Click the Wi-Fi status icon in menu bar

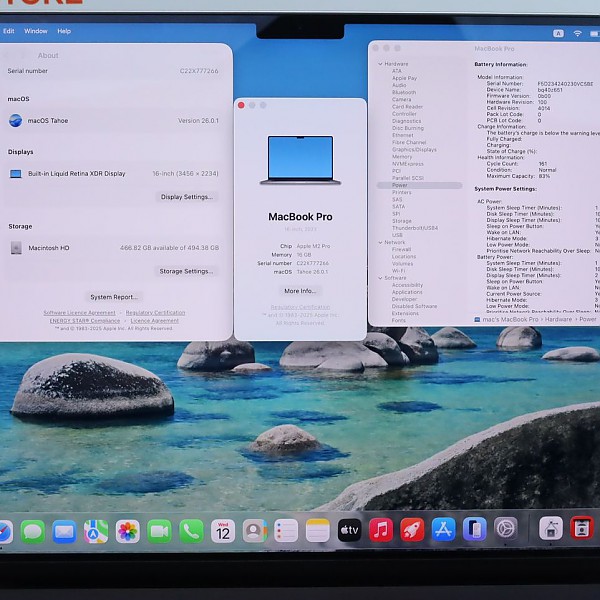[577, 33]
